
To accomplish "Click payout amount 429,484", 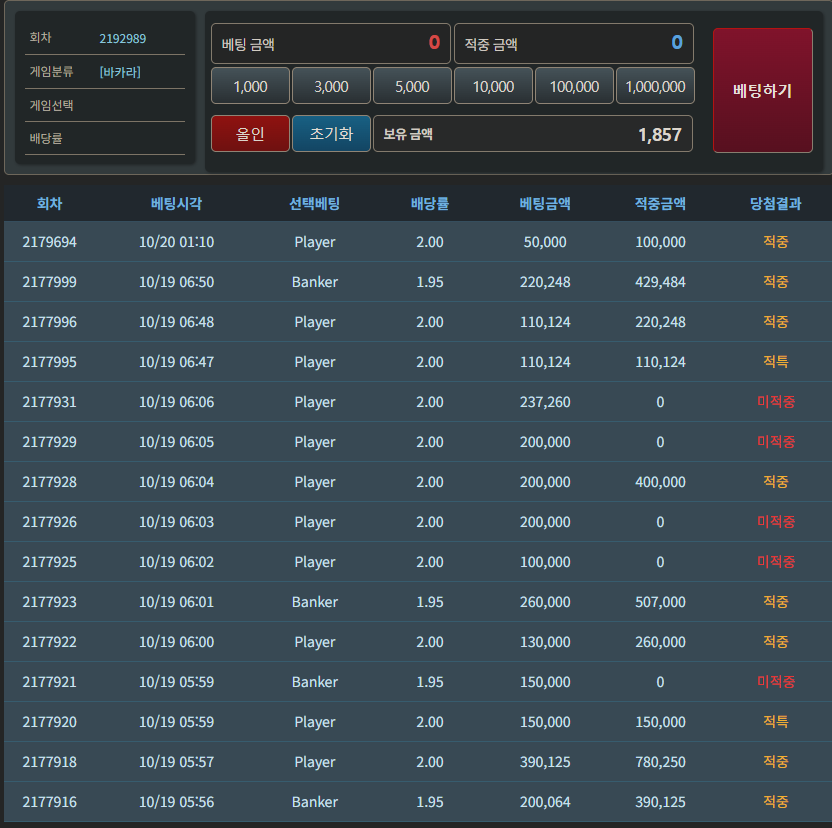I will 660,282.
